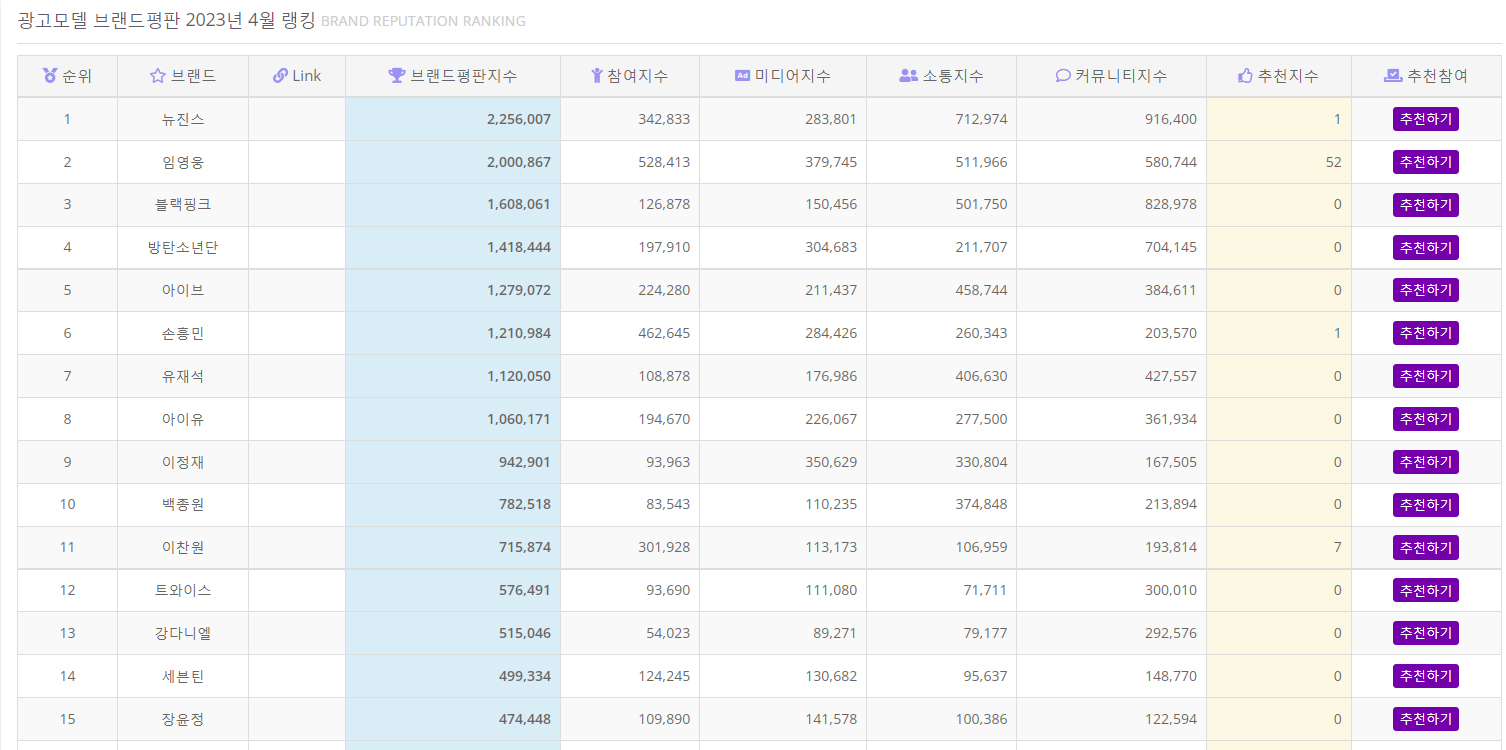Image resolution: width=1506 pixels, height=750 pixels.
Task: Select the 순위 column header text
Action: point(77,76)
